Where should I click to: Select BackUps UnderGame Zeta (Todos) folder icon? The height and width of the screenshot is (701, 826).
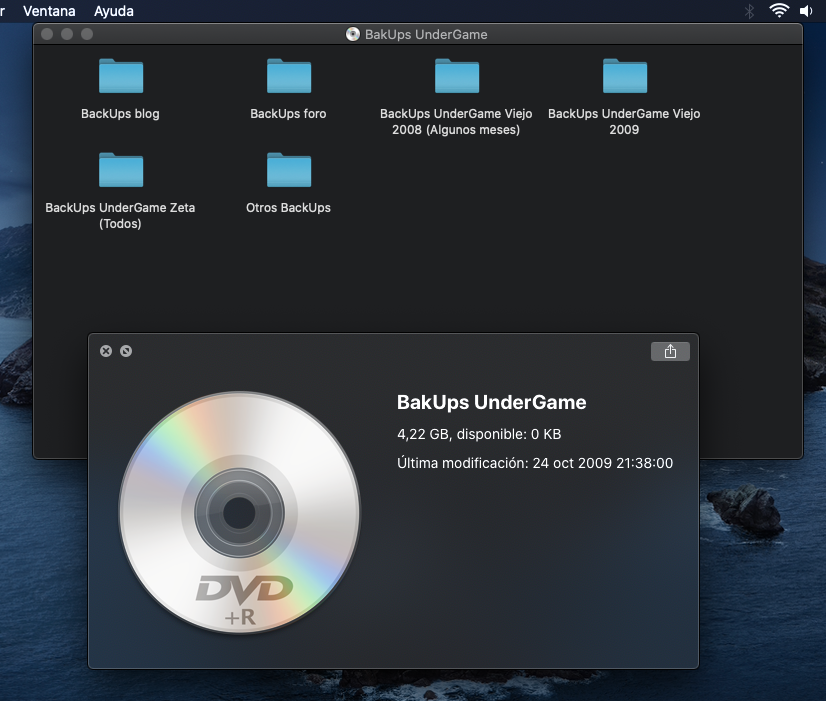tap(121, 170)
